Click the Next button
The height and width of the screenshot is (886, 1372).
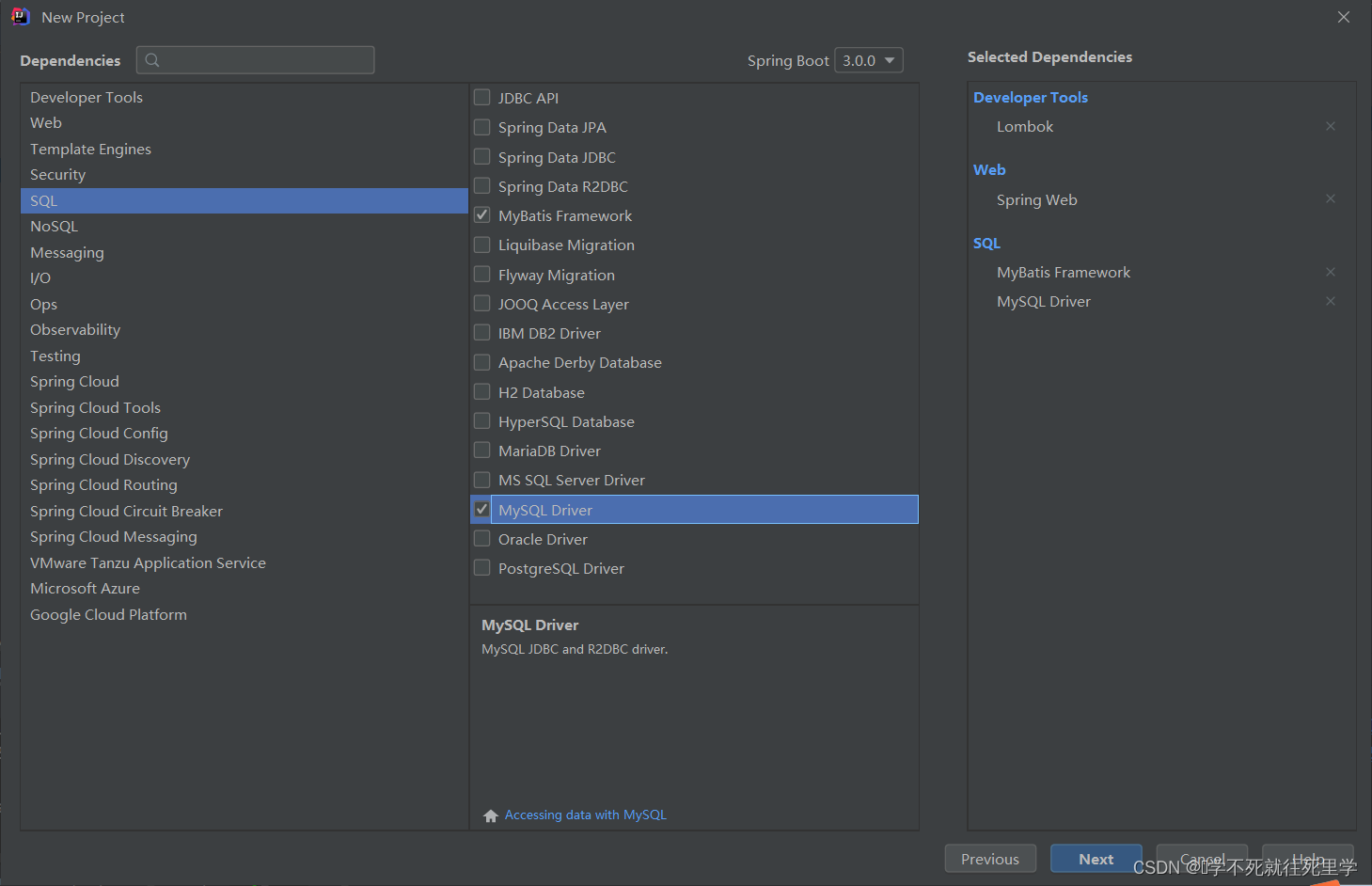1096,859
